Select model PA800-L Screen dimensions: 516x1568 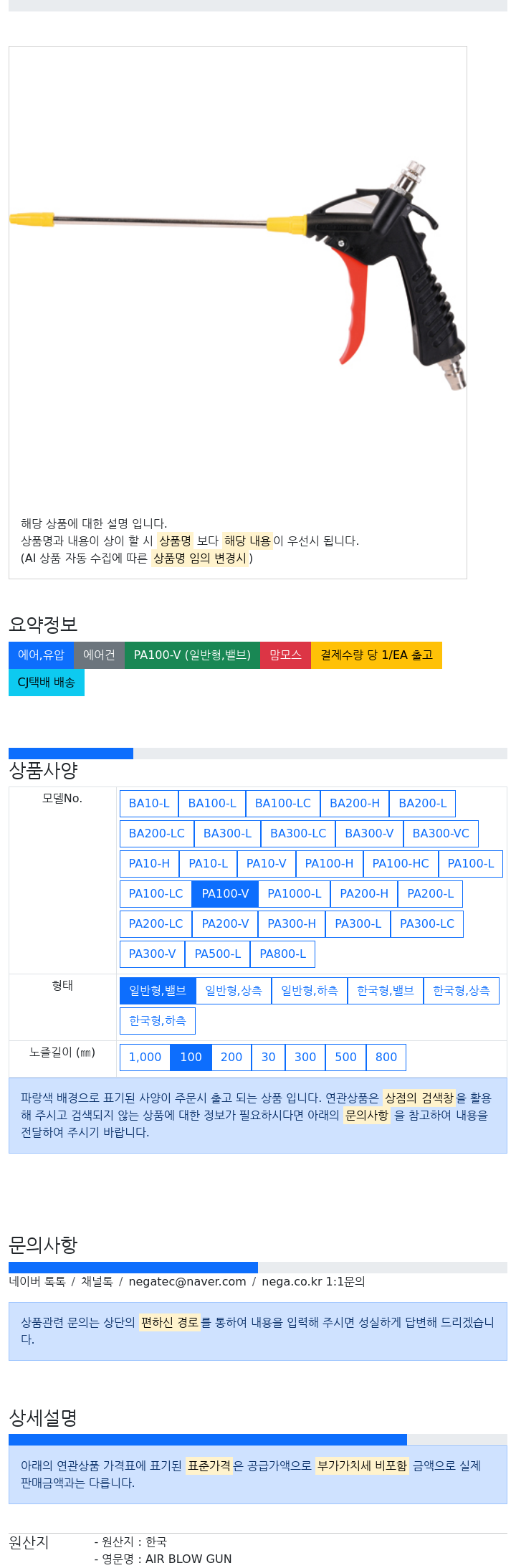(282, 954)
